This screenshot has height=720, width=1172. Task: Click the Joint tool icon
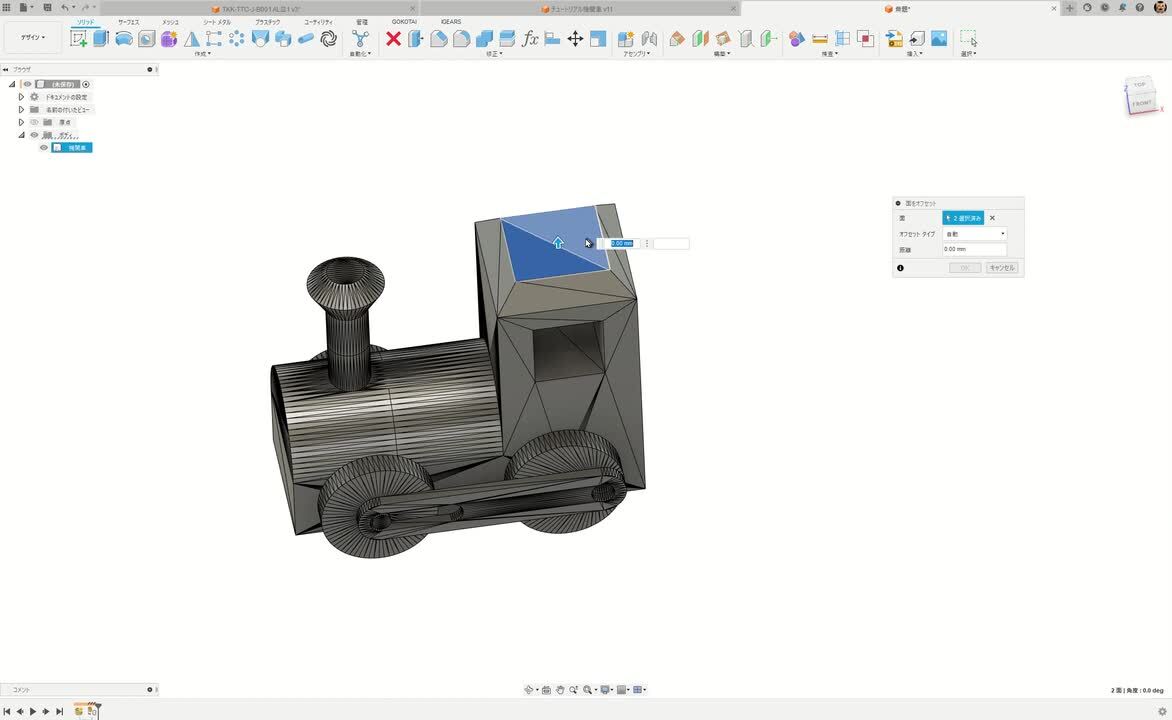649,39
